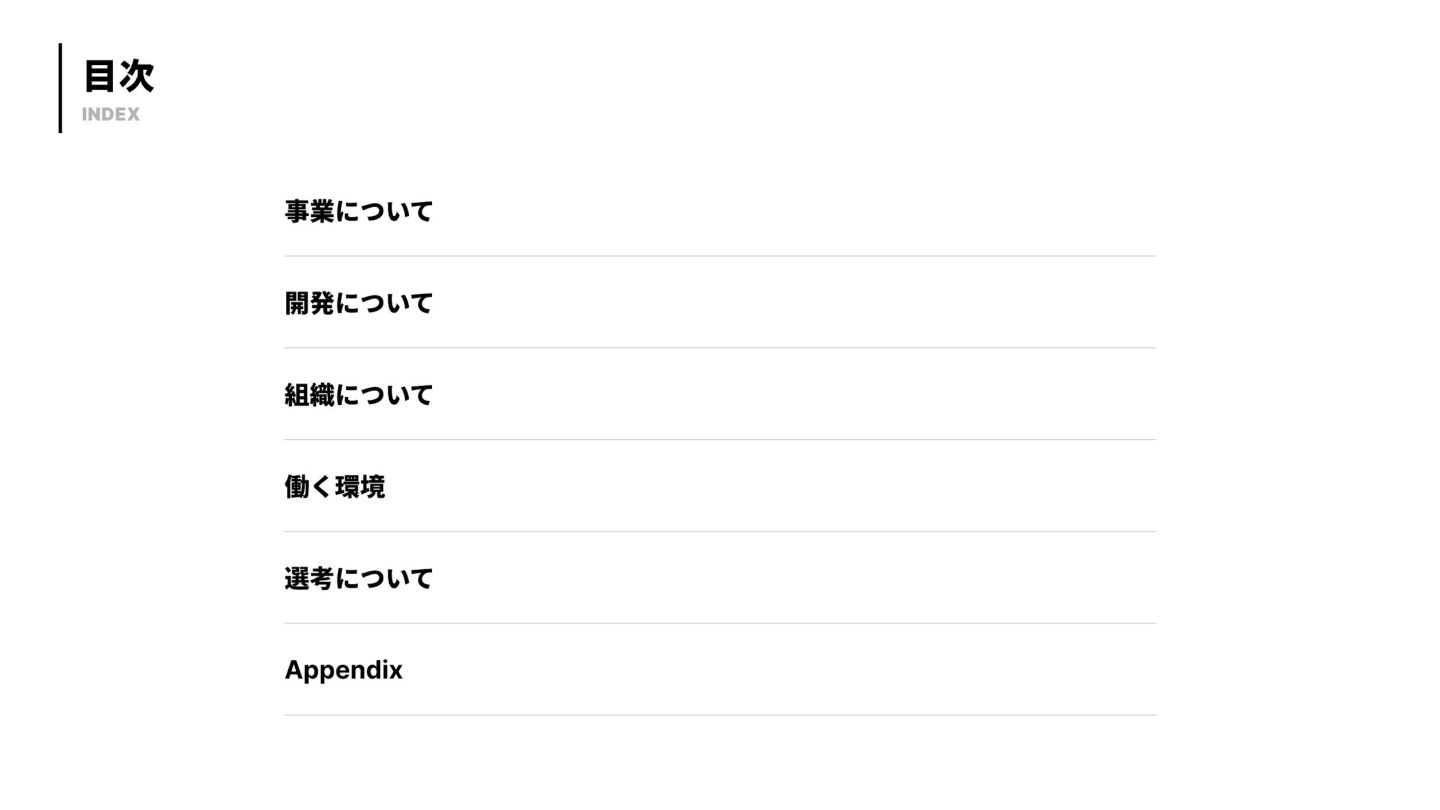Click the kanji 選考 in the fifth entry
1440x810 pixels.
tap(309, 579)
